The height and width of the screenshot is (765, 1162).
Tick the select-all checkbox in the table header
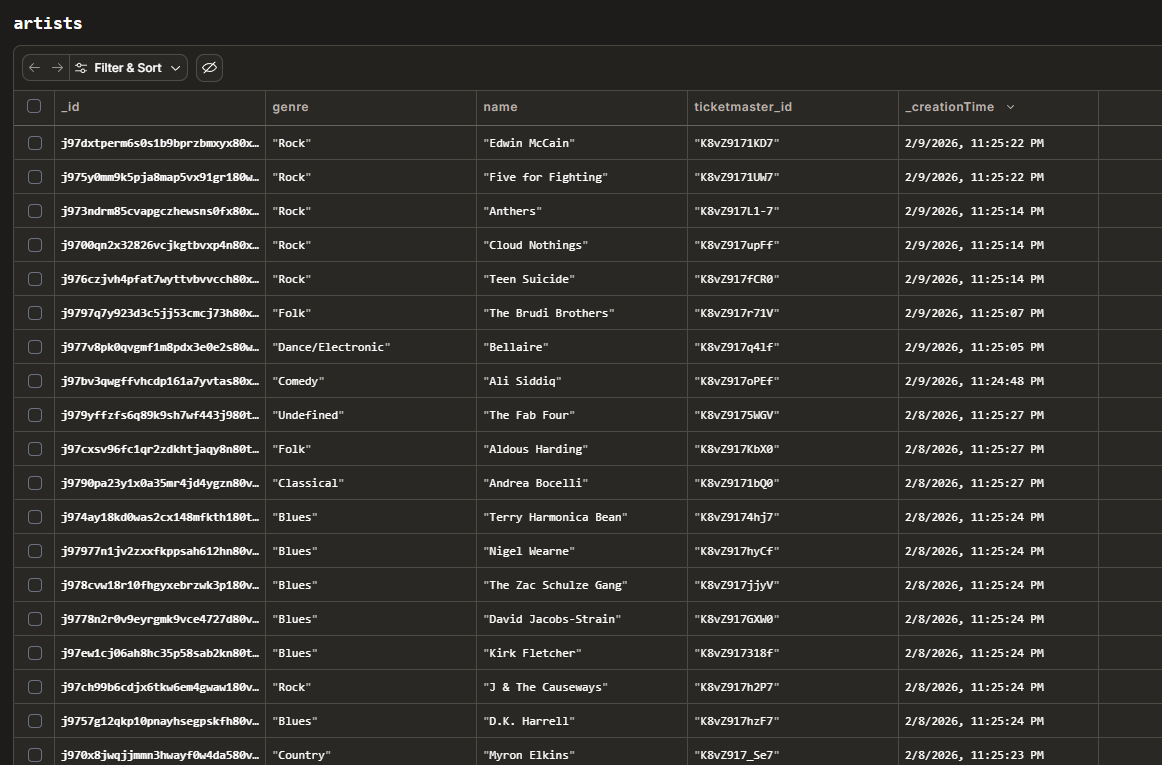34,106
